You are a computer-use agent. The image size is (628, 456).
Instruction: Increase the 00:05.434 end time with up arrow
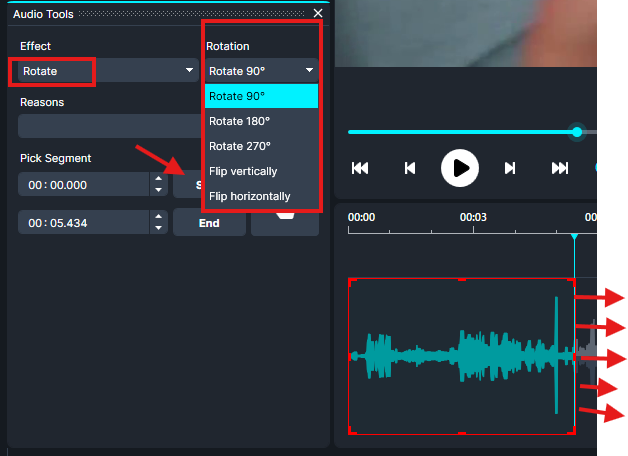[157, 217]
